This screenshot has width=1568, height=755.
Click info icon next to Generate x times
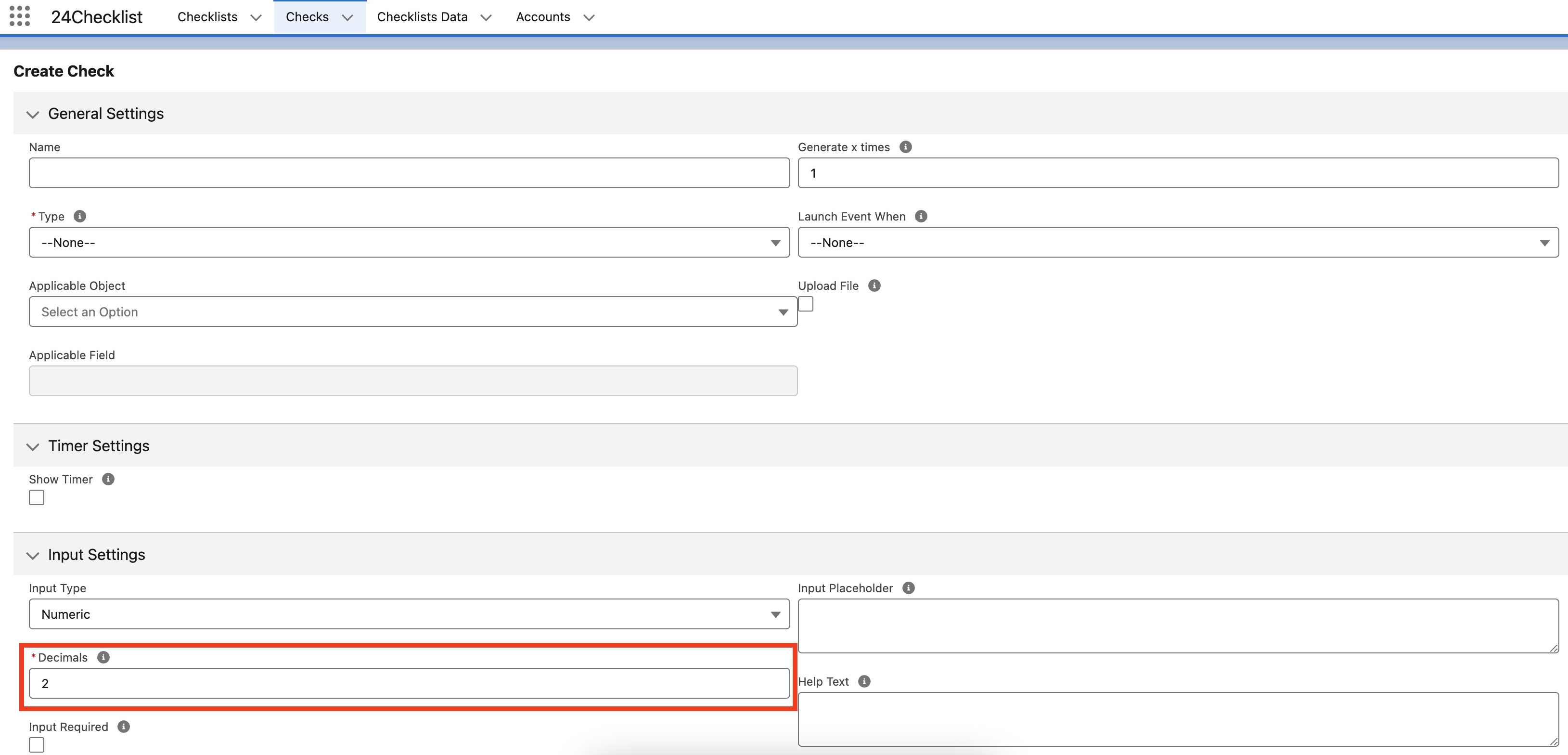pyautogui.click(x=905, y=147)
